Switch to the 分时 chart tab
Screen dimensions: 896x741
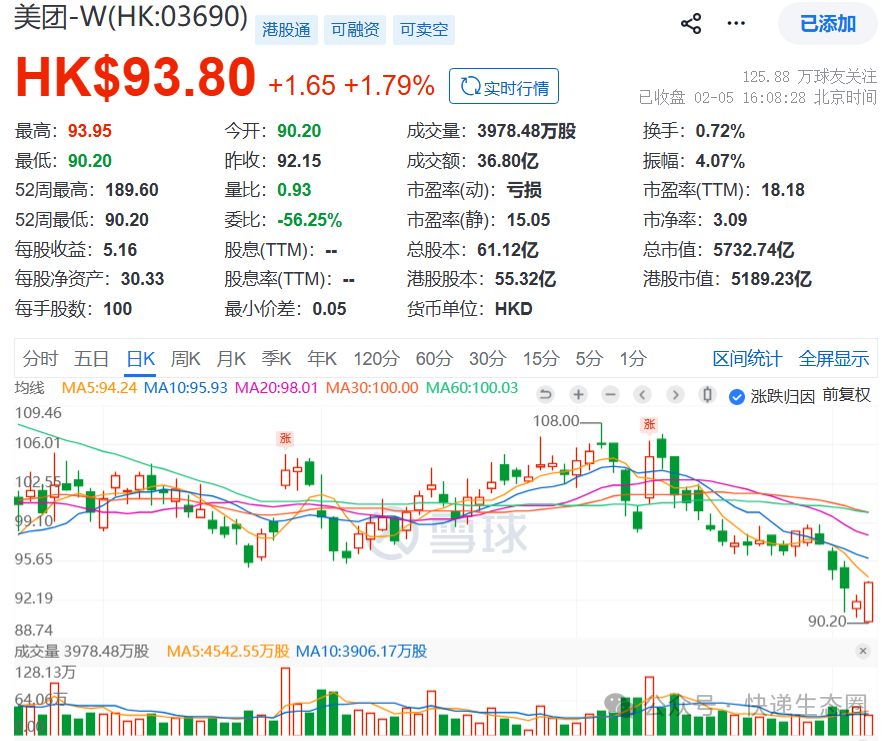(x=40, y=359)
